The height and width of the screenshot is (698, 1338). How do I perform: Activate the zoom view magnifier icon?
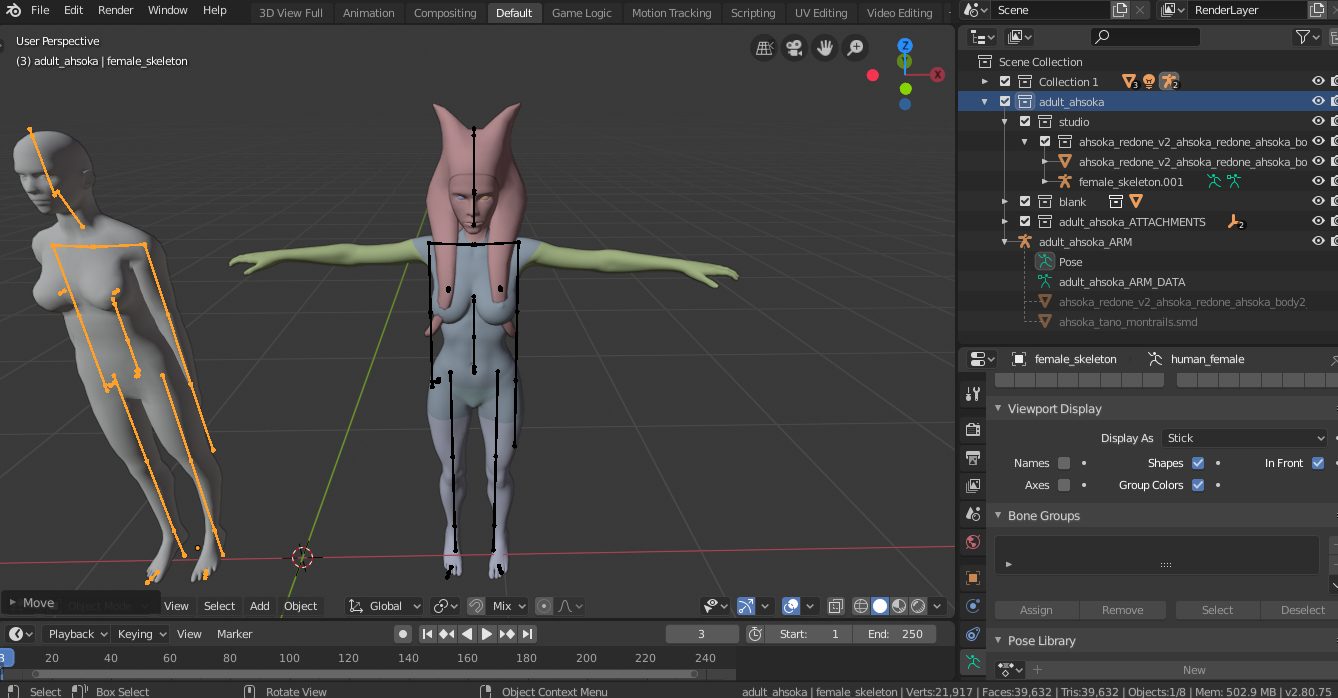point(855,47)
